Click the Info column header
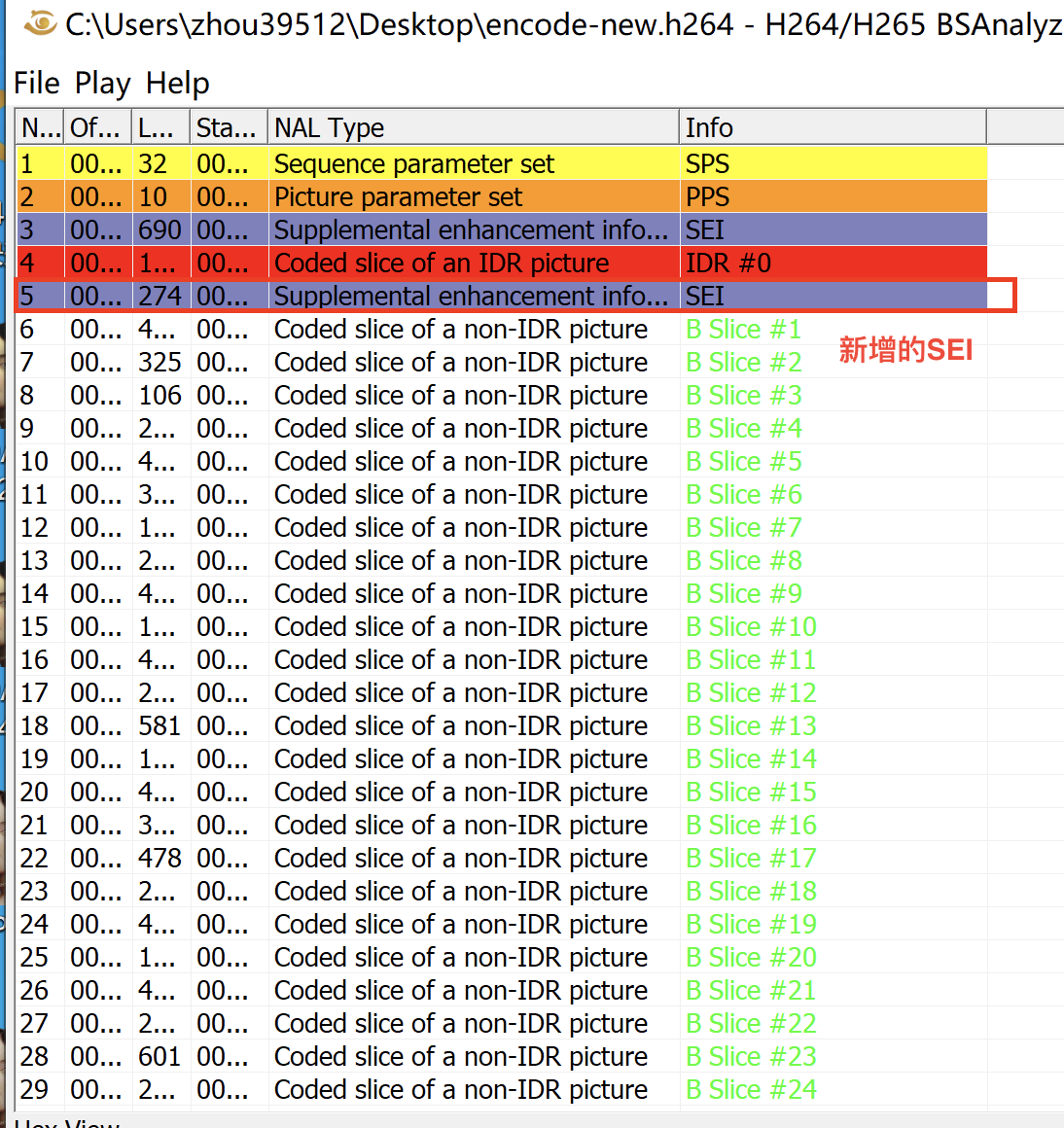This screenshot has height=1128, width=1064. point(832,127)
